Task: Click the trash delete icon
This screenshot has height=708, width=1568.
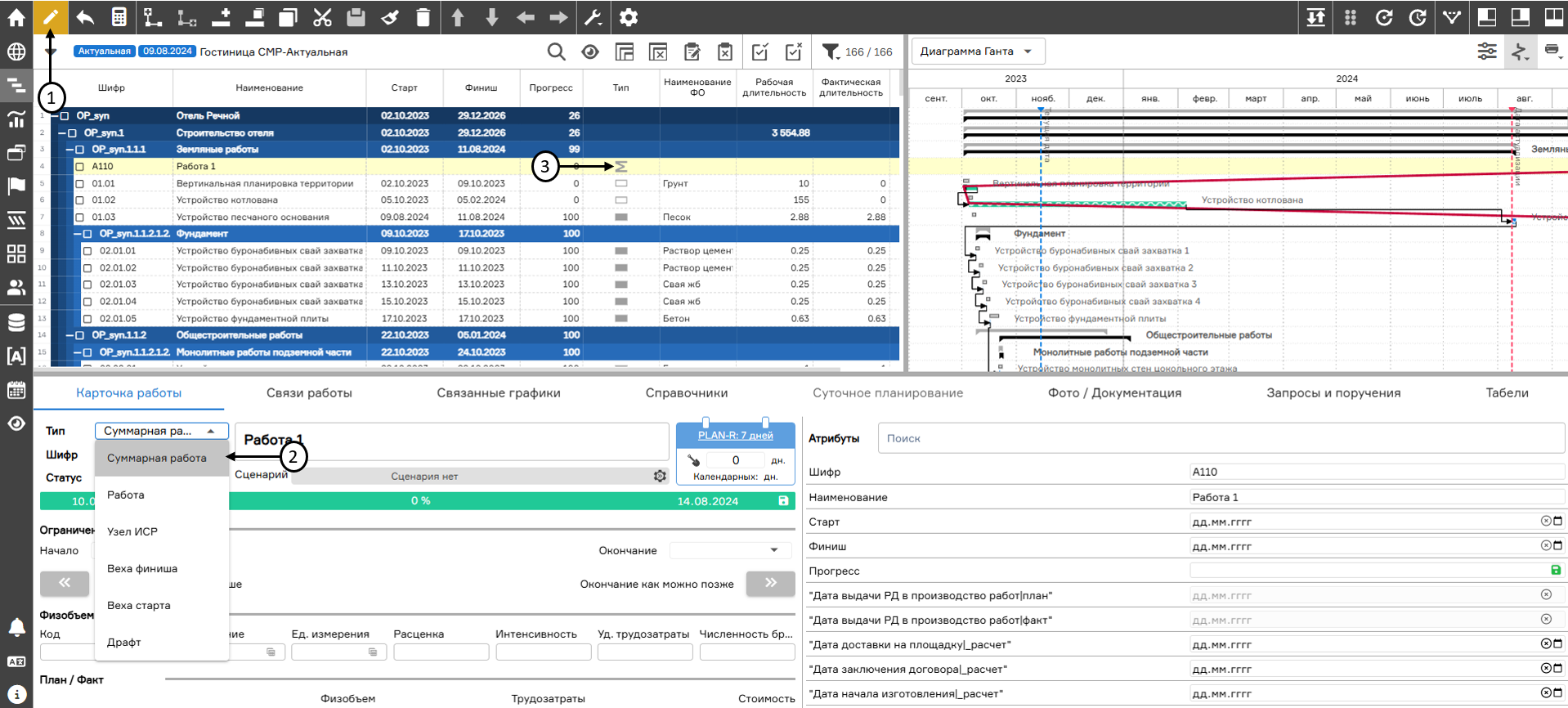Action: pyautogui.click(x=423, y=17)
